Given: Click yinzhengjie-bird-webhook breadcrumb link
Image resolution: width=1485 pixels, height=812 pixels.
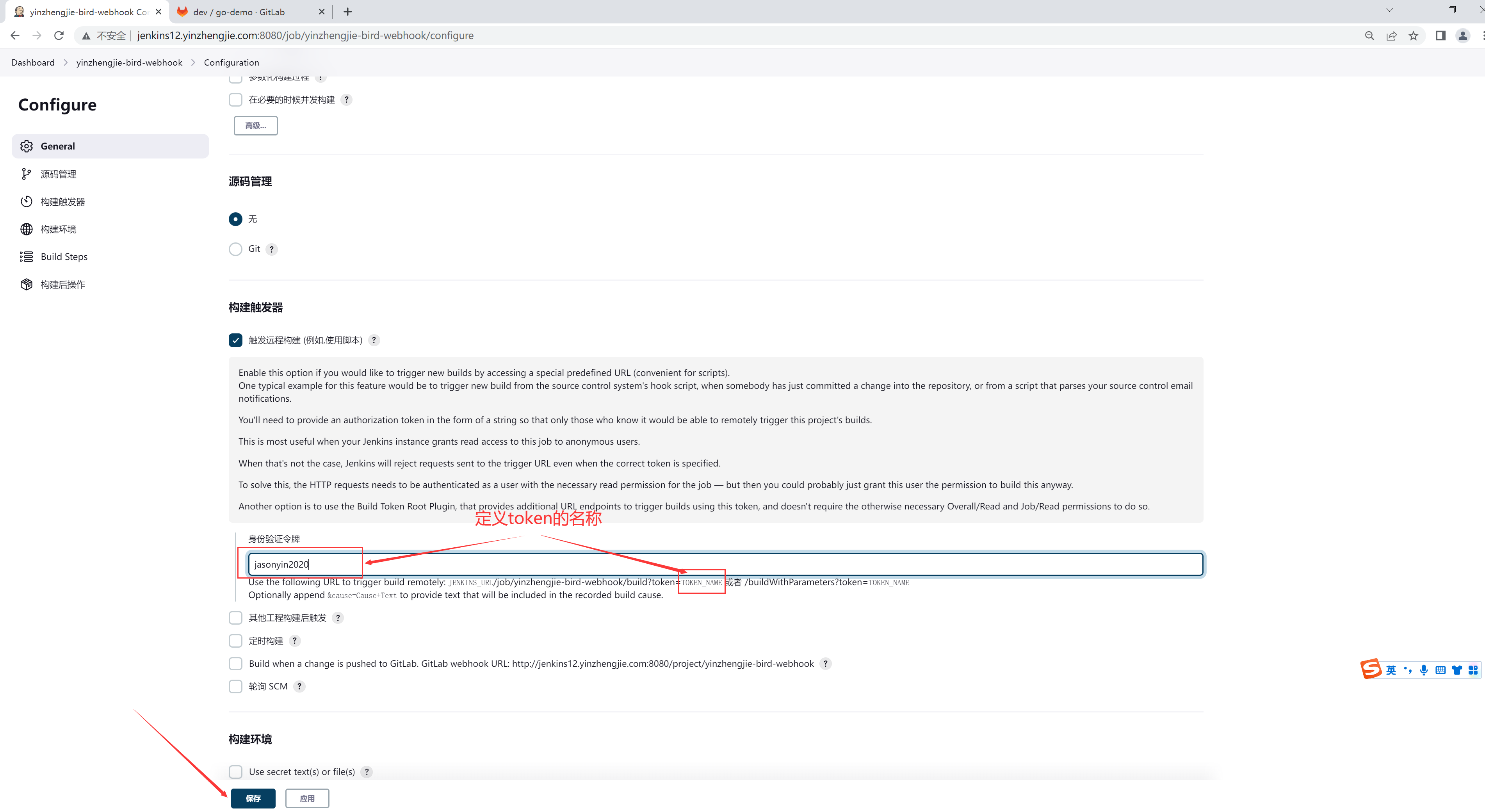Looking at the screenshot, I should [129, 63].
